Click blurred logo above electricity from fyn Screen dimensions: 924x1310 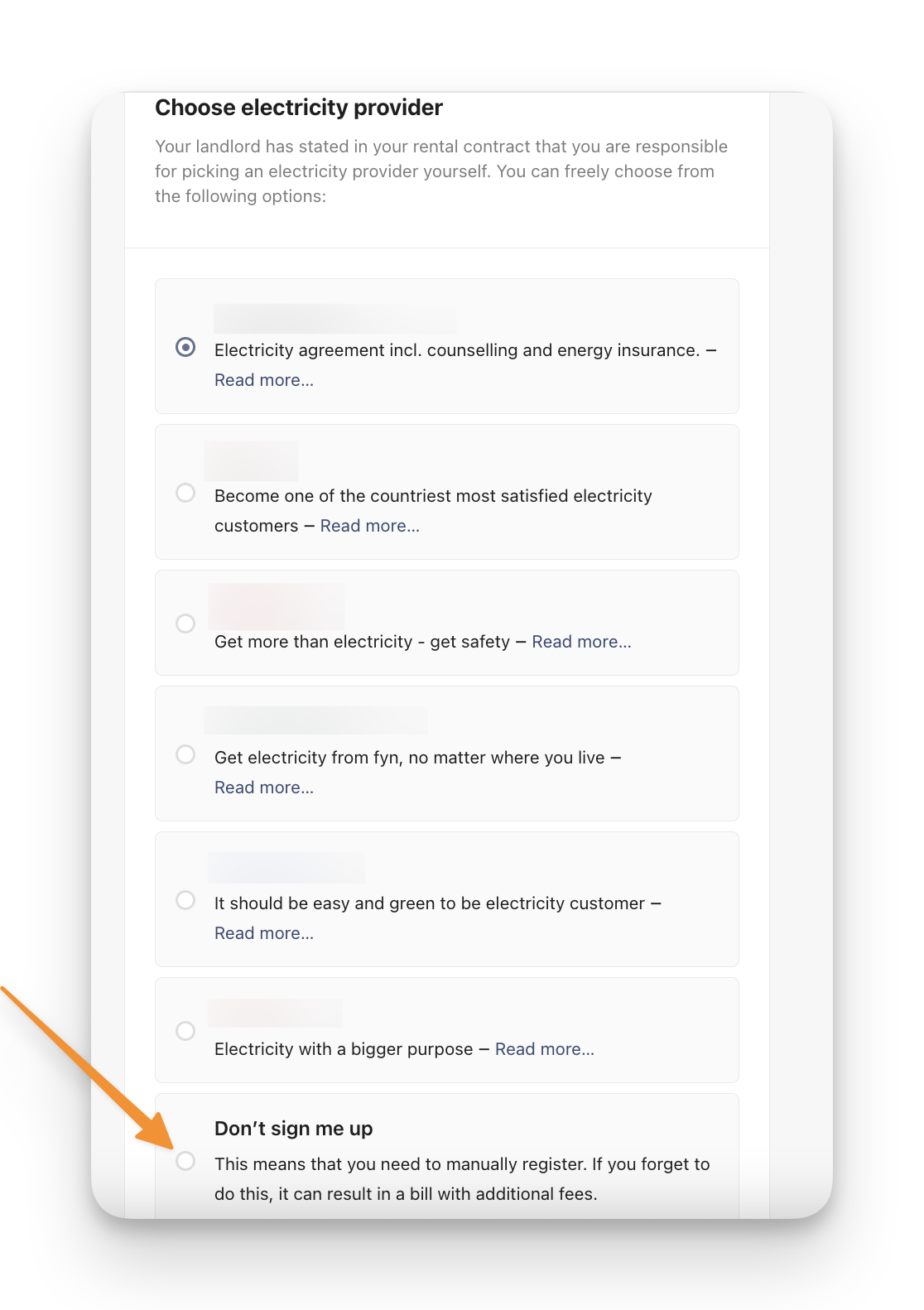click(x=315, y=720)
